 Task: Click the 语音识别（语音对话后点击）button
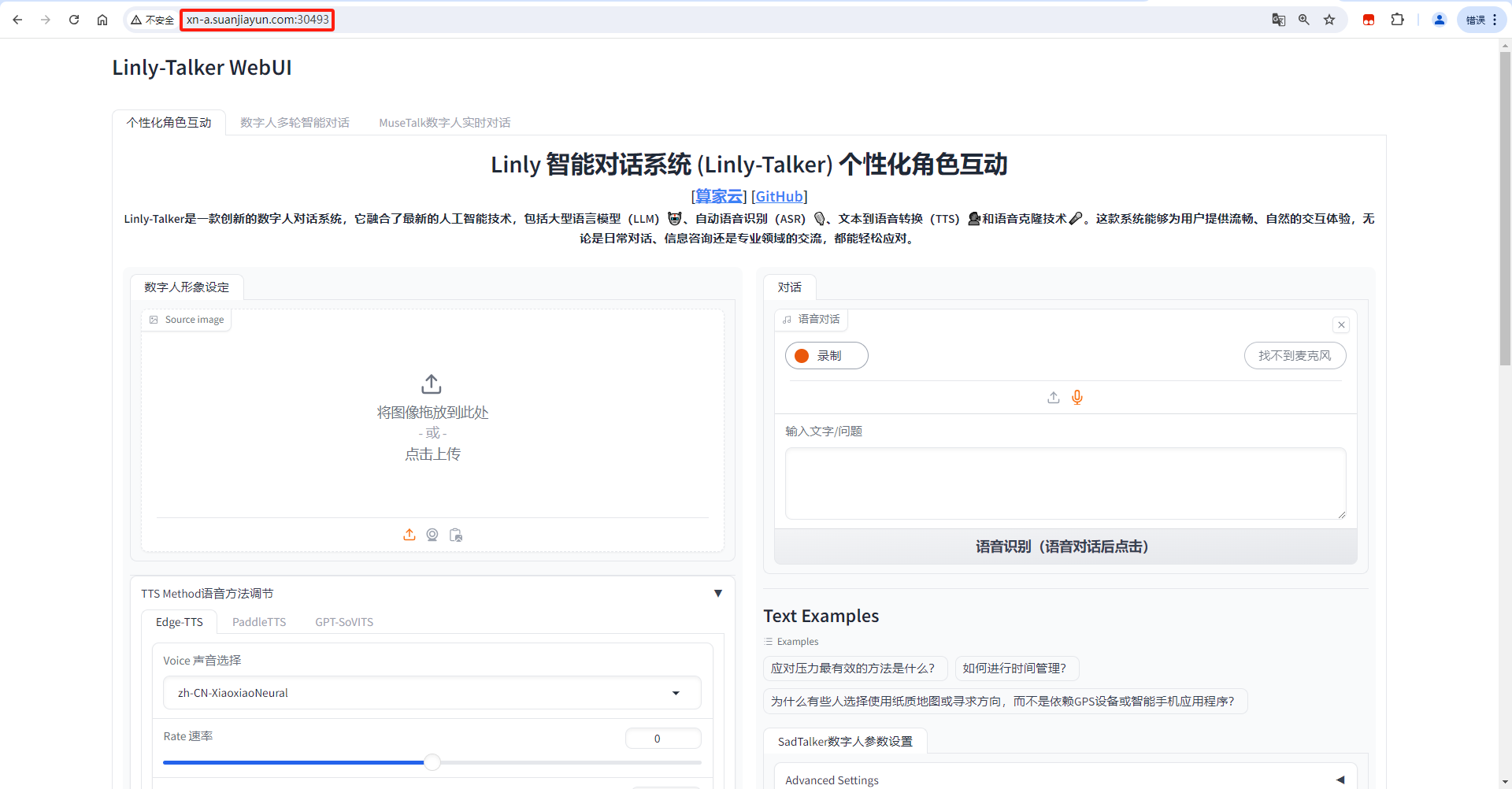point(1065,546)
